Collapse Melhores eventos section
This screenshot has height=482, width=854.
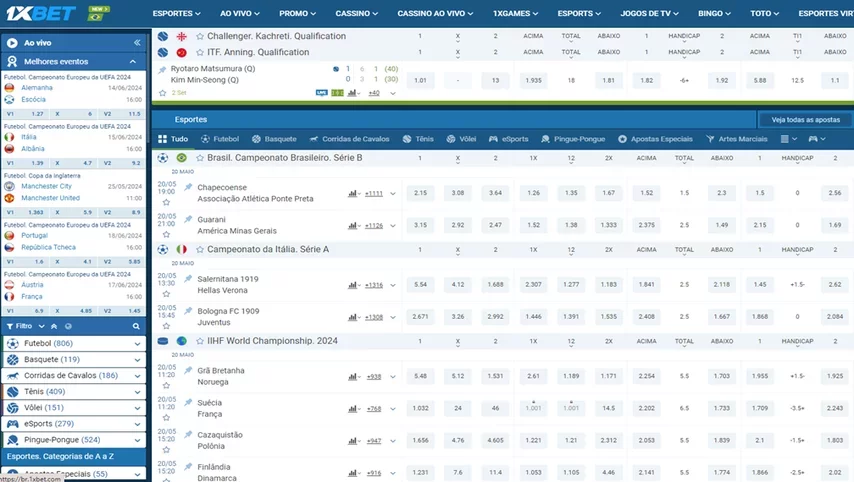tap(132, 62)
